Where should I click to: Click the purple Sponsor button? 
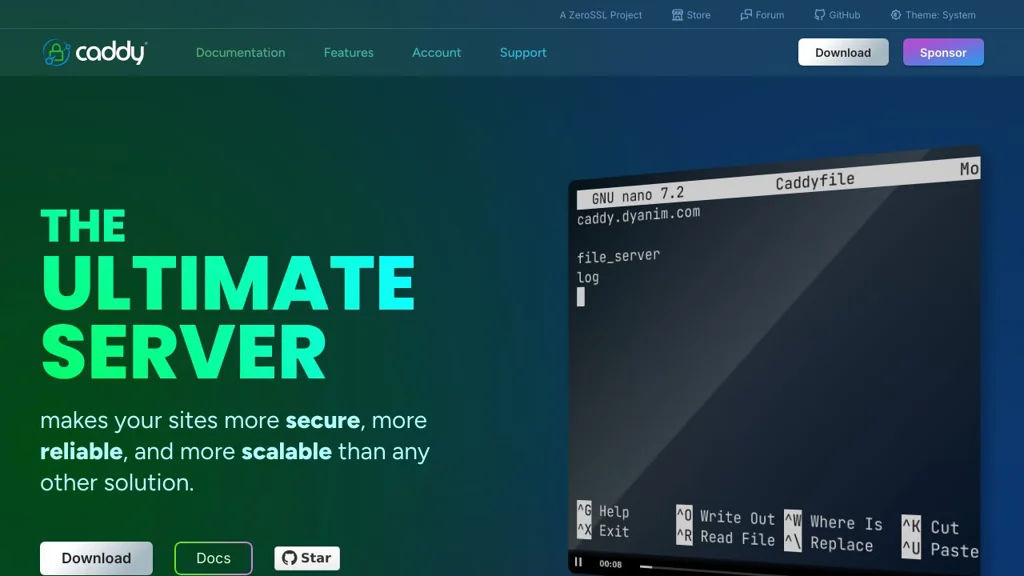[943, 52]
